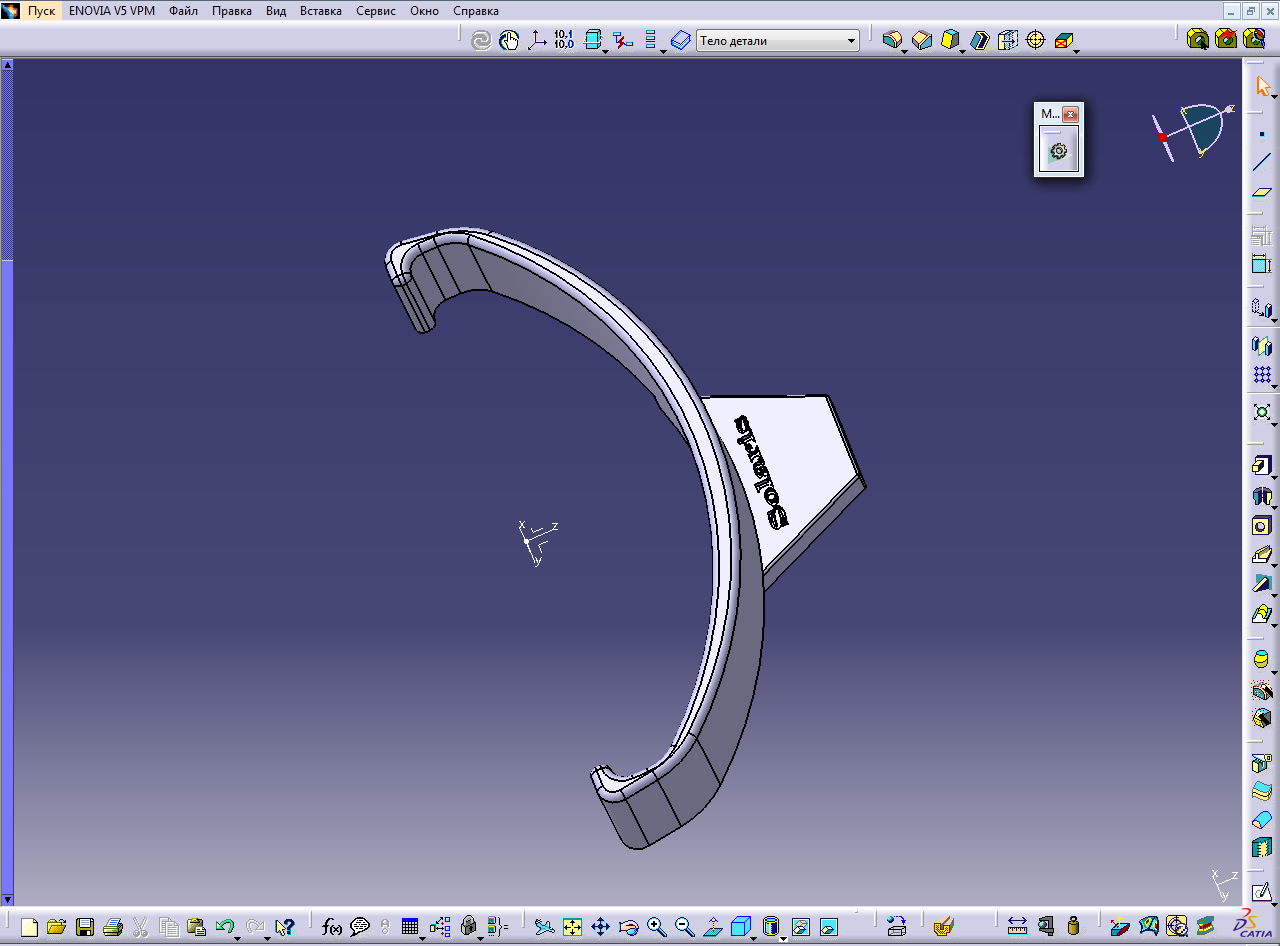The height and width of the screenshot is (946, 1280).
Task: Open the Пуск menu
Action: pos(41,11)
